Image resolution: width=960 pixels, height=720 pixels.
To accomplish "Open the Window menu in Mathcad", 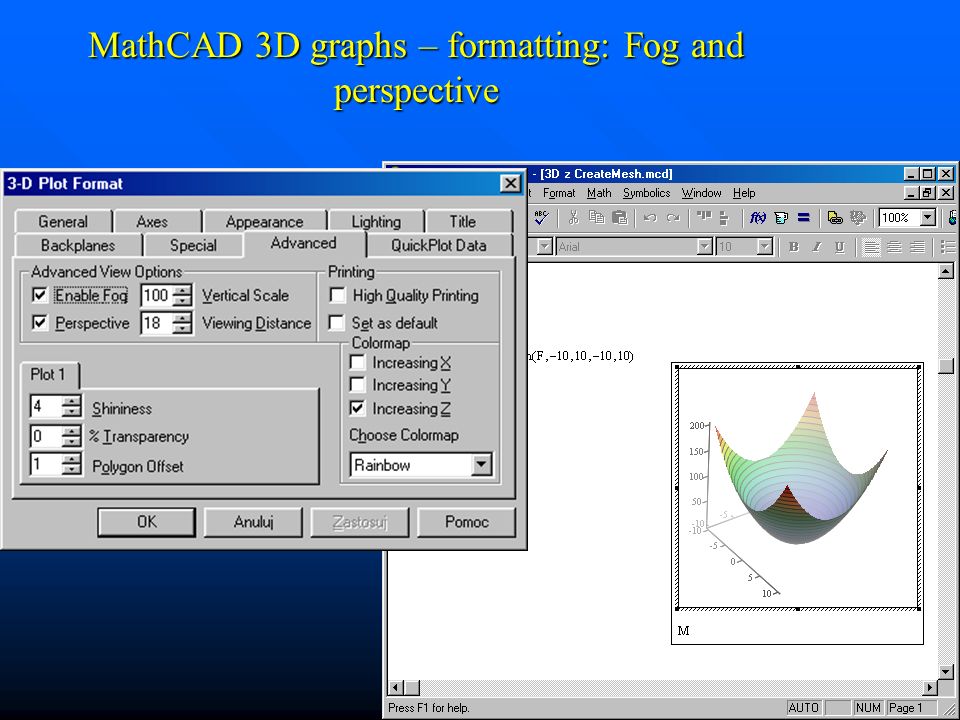I will click(x=701, y=193).
